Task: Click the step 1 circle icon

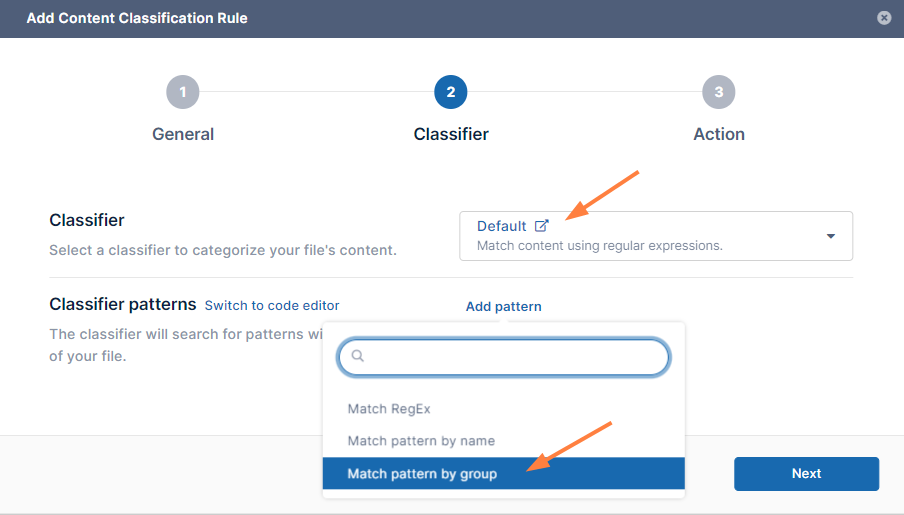Action: click(x=183, y=93)
